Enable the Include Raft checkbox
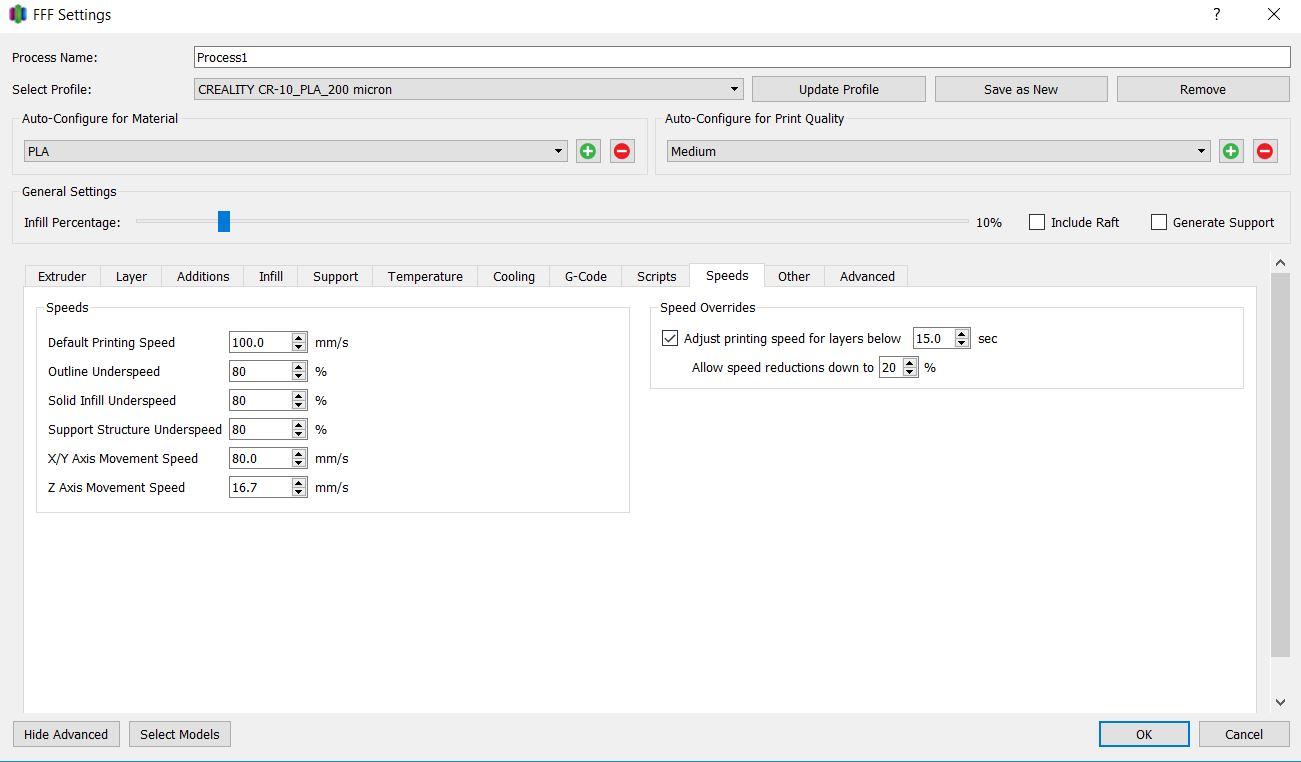 1037,222
